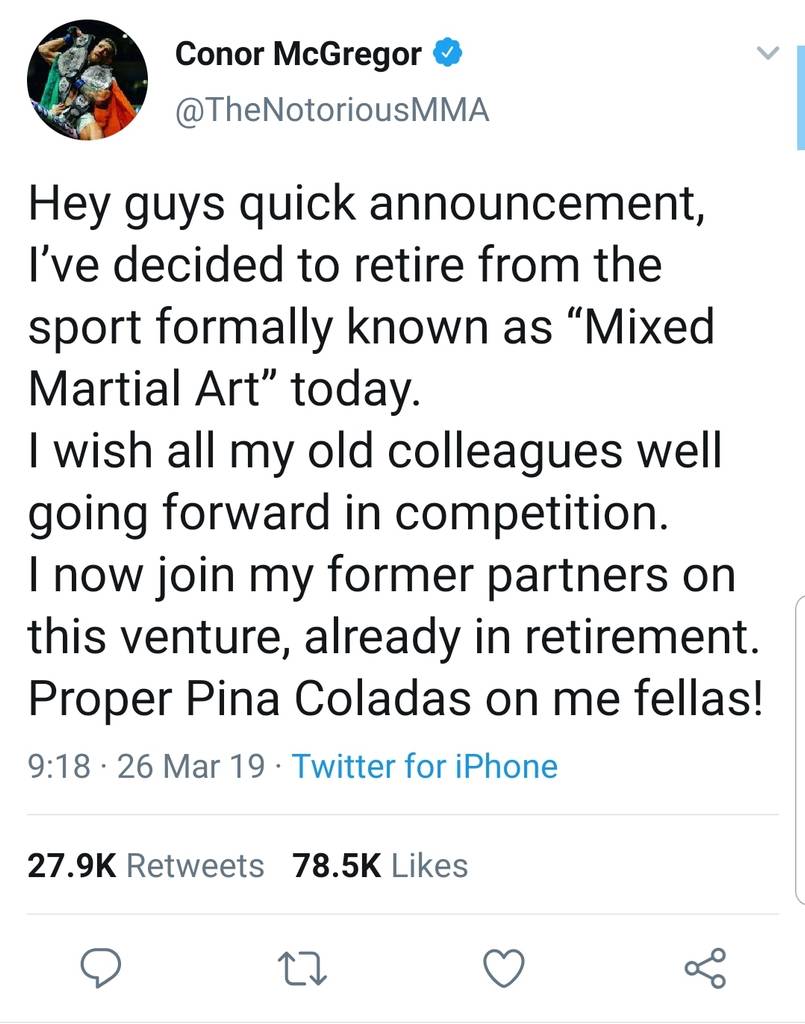
Task: Visit the @TheNotoriousMMA handle
Action: (x=332, y=109)
